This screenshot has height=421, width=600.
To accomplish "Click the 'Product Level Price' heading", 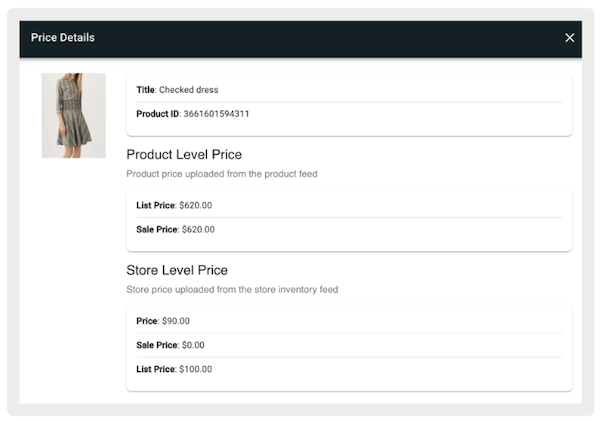I will click(x=184, y=154).
